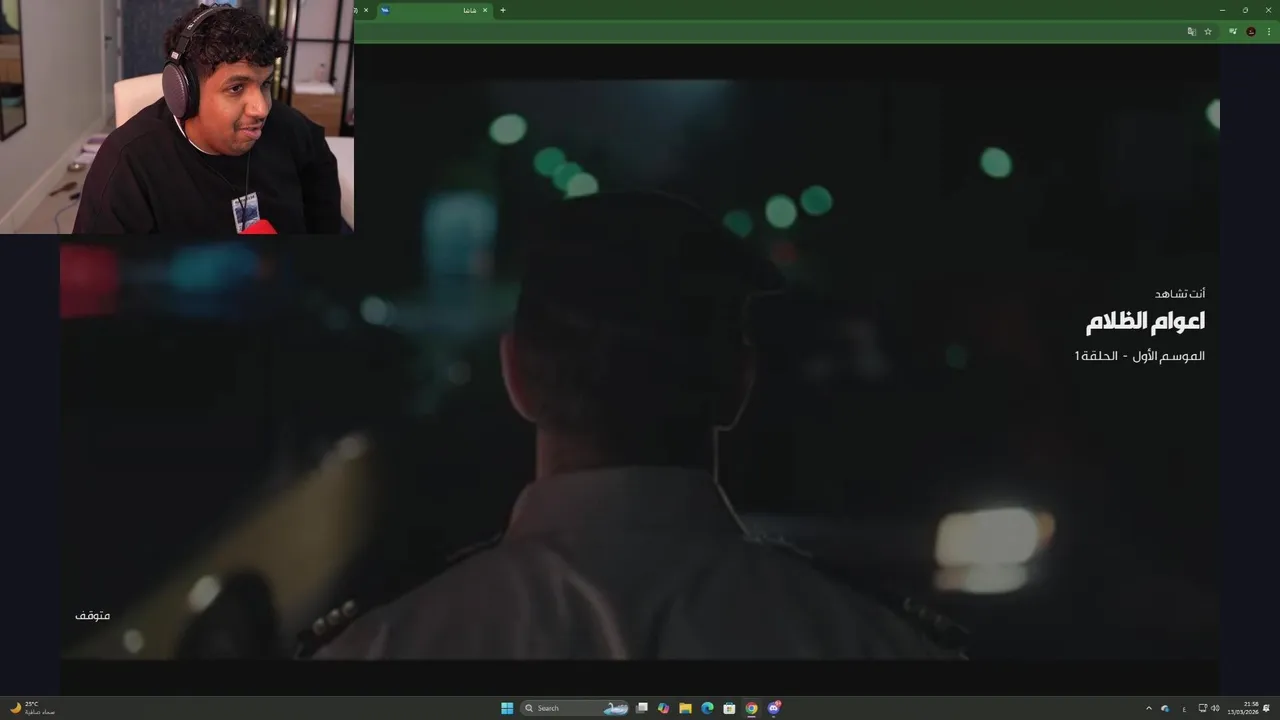Open the notifications bell icon
The width and height of the screenshot is (1280, 720).
coord(1266,708)
